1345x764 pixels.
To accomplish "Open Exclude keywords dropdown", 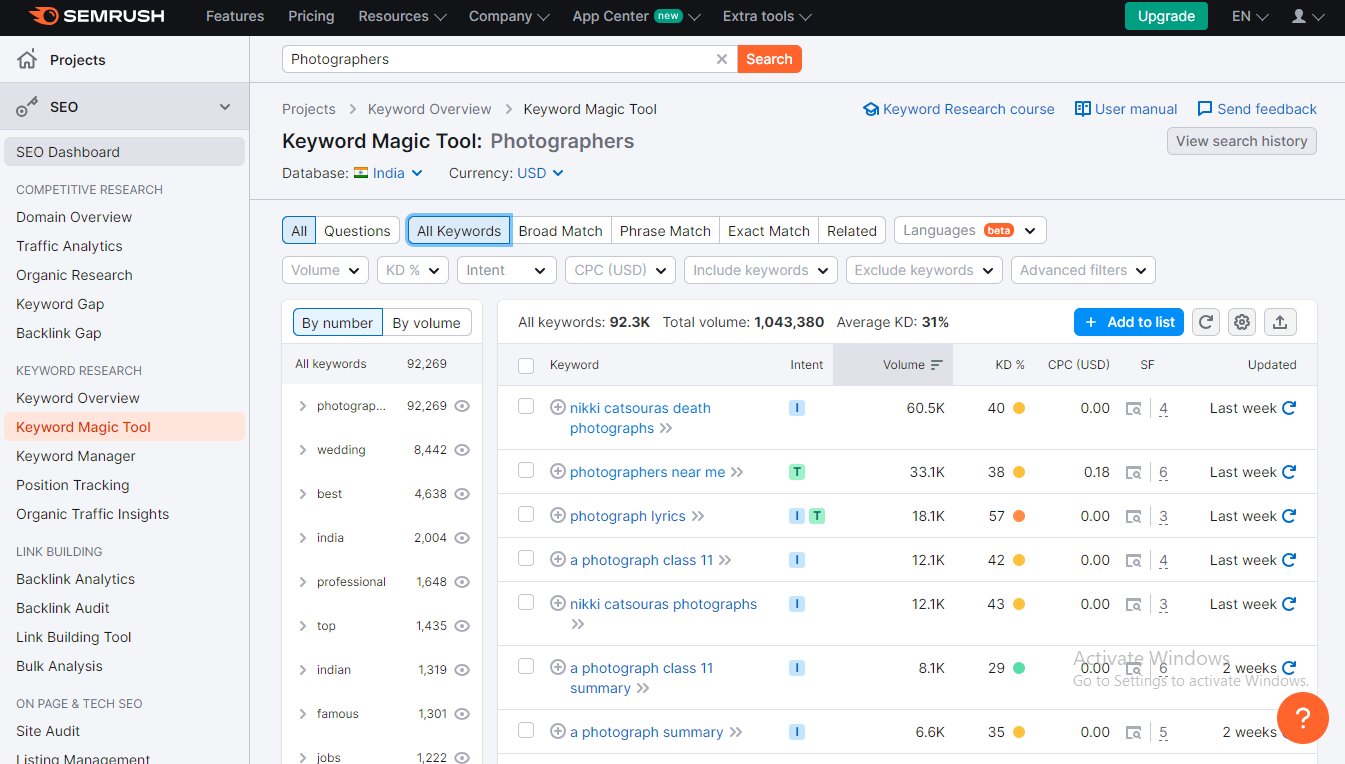I will click(924, 270).
